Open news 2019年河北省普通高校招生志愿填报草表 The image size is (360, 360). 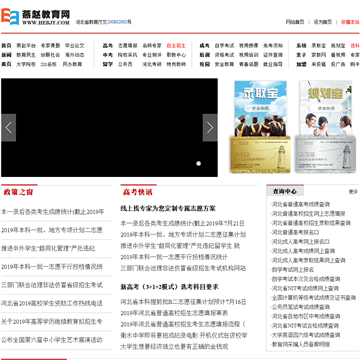coord(174,313)
